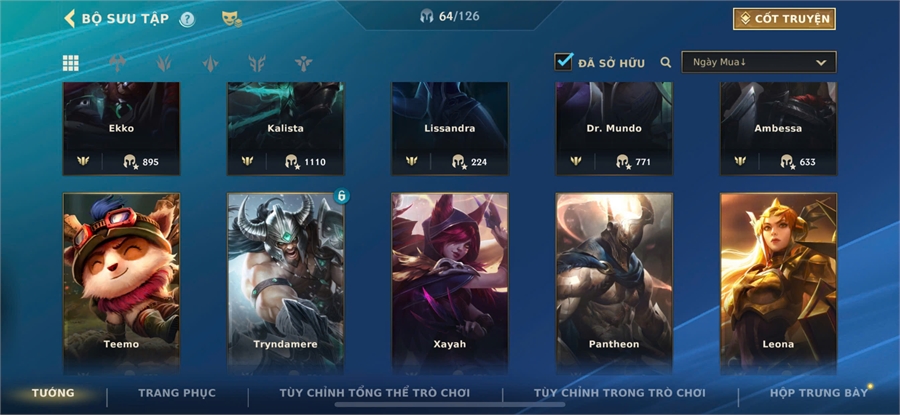Switch to the Trang Phục tab
The width and height of the screenshot is (900, 415).
[x=177, y=393]
